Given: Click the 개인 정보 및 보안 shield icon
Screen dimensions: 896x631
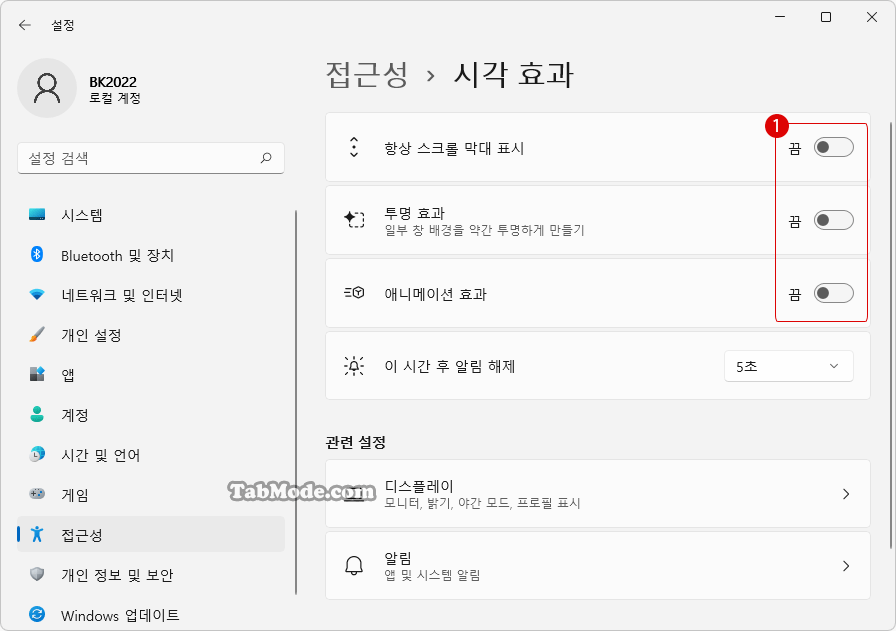Looking at the screenshot, I should [x=37, y=574].
